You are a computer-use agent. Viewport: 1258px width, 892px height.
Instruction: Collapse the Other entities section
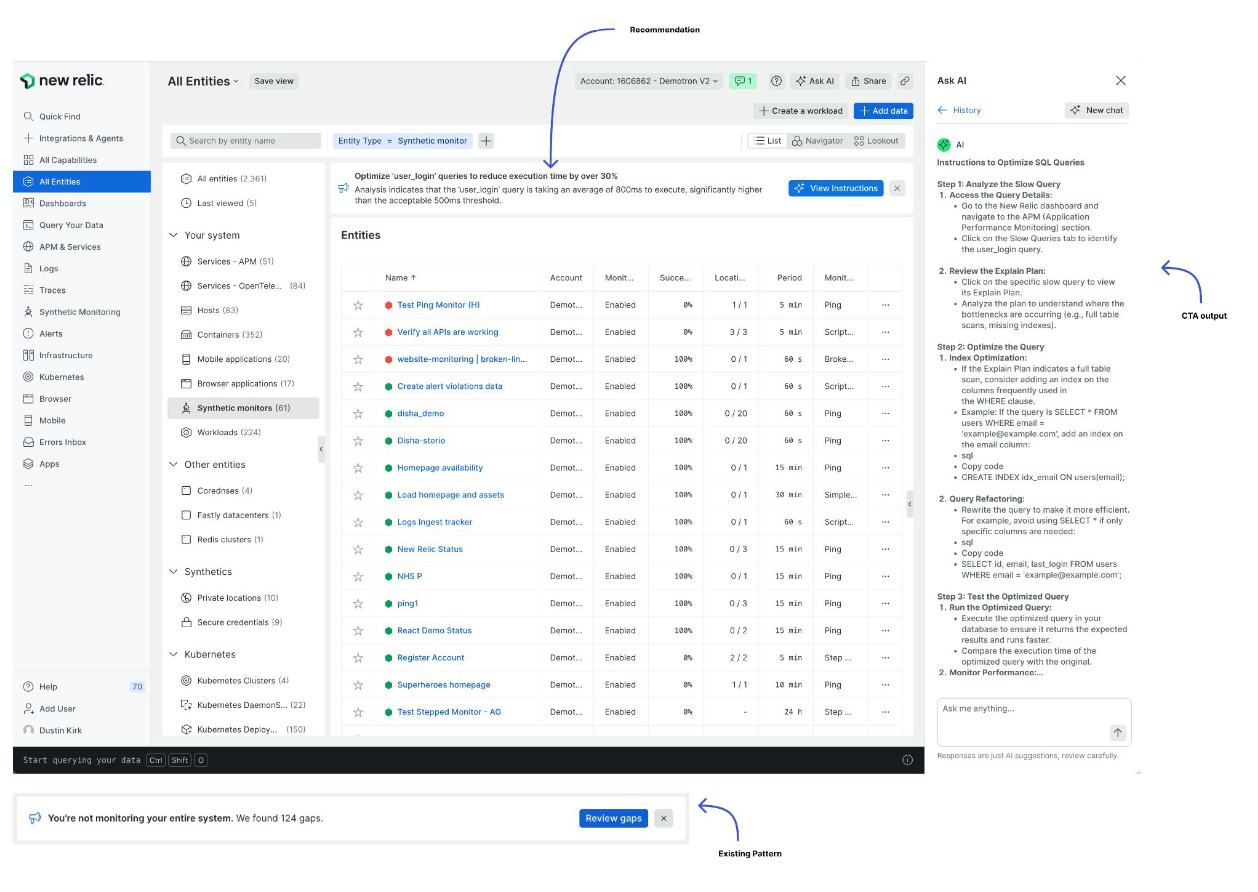click(173, 465)
